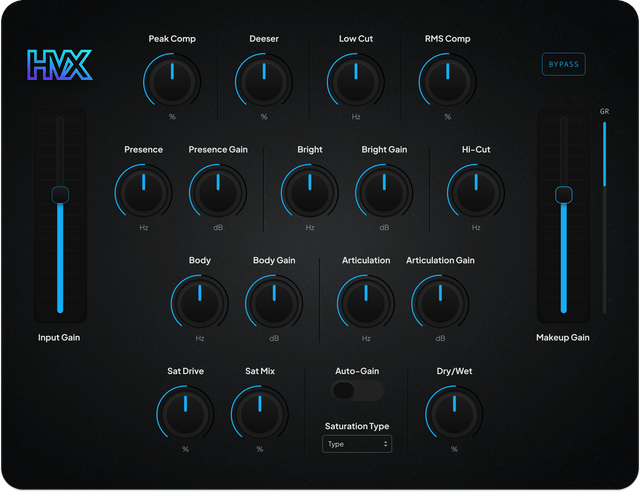The image size is (640, 492).
Task: Click the Sat Mix knob
Action: (260, 414)
